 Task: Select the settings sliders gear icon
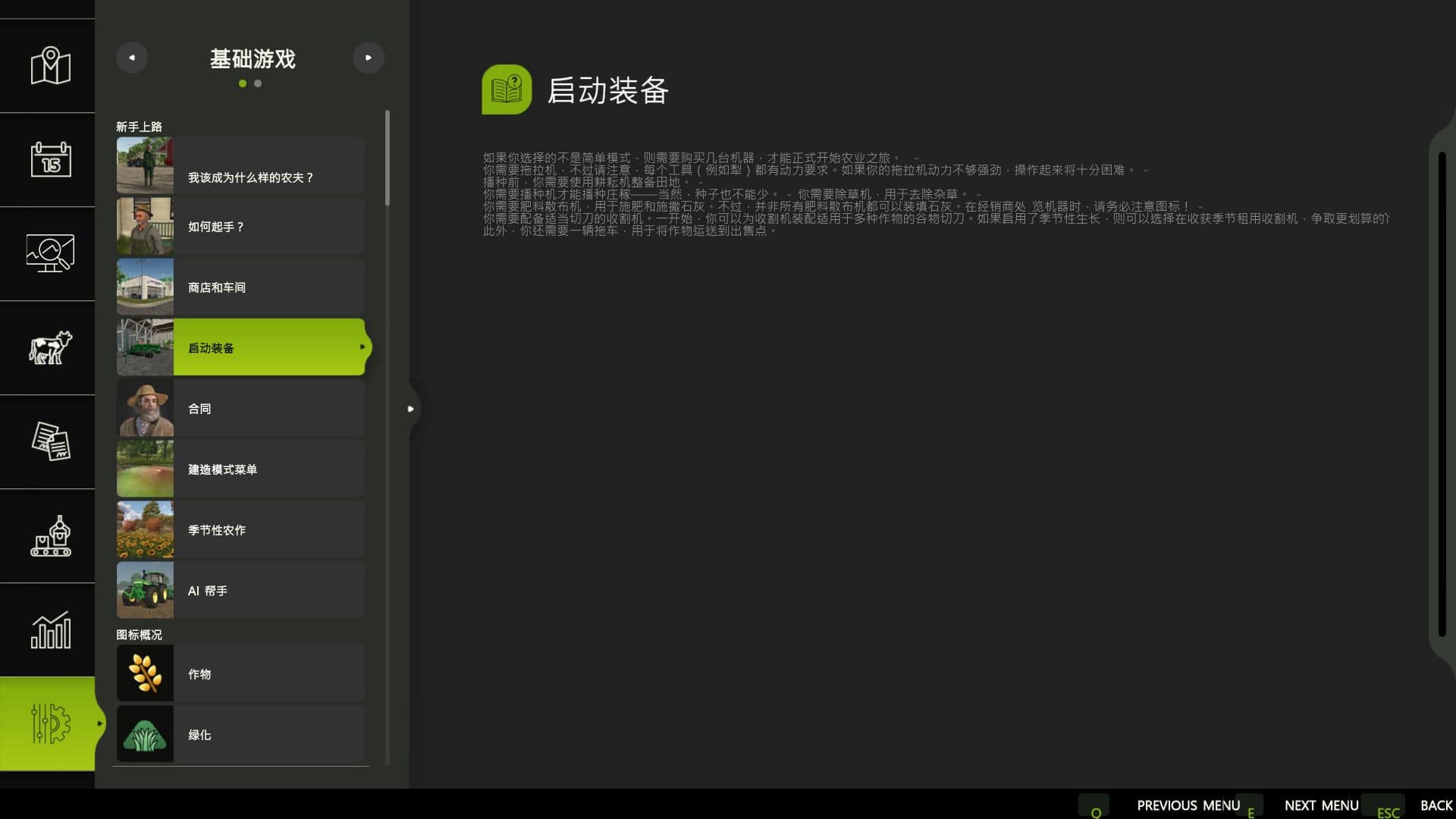(50, 723)
